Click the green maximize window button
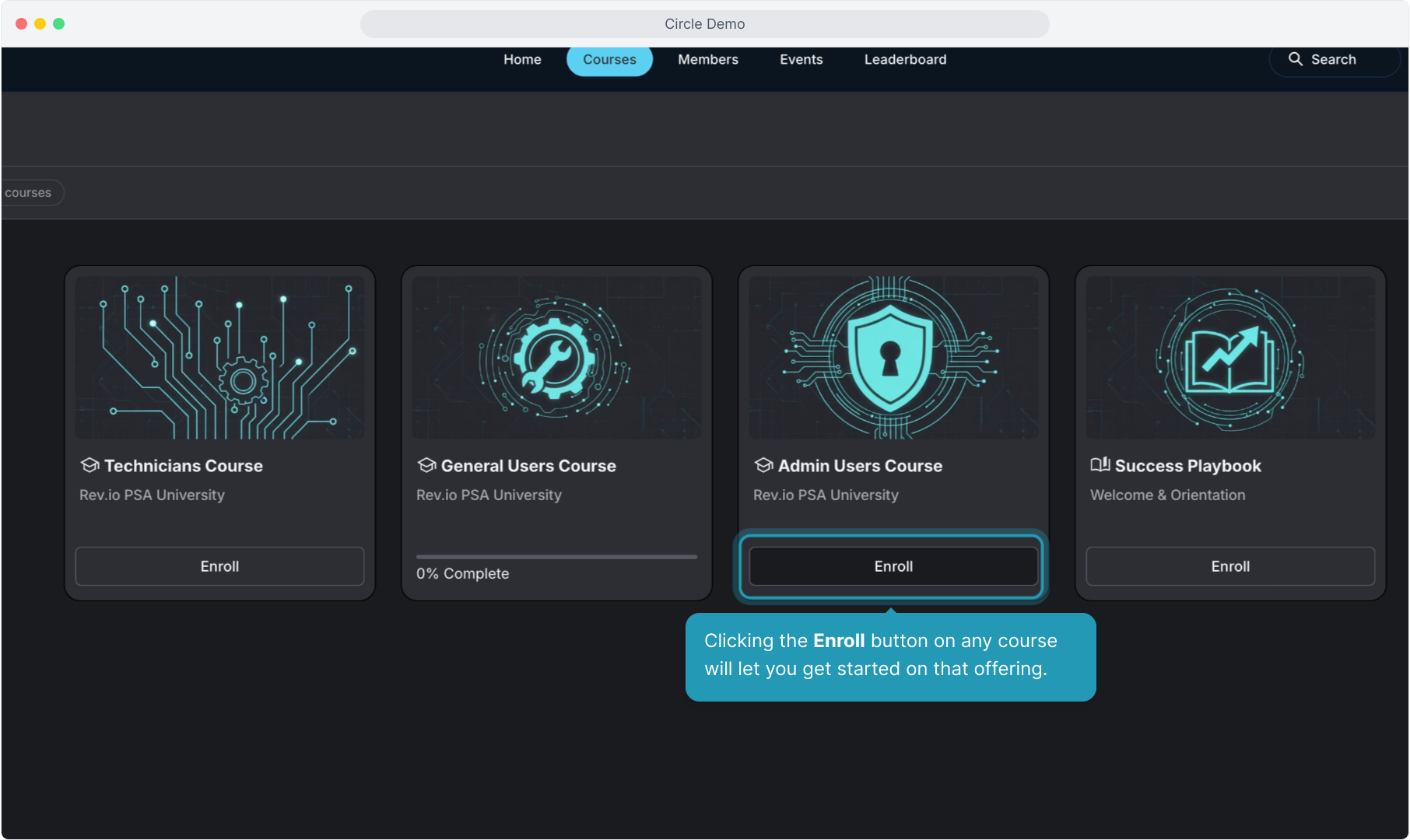1410x840 pixels. coord(58,24)
